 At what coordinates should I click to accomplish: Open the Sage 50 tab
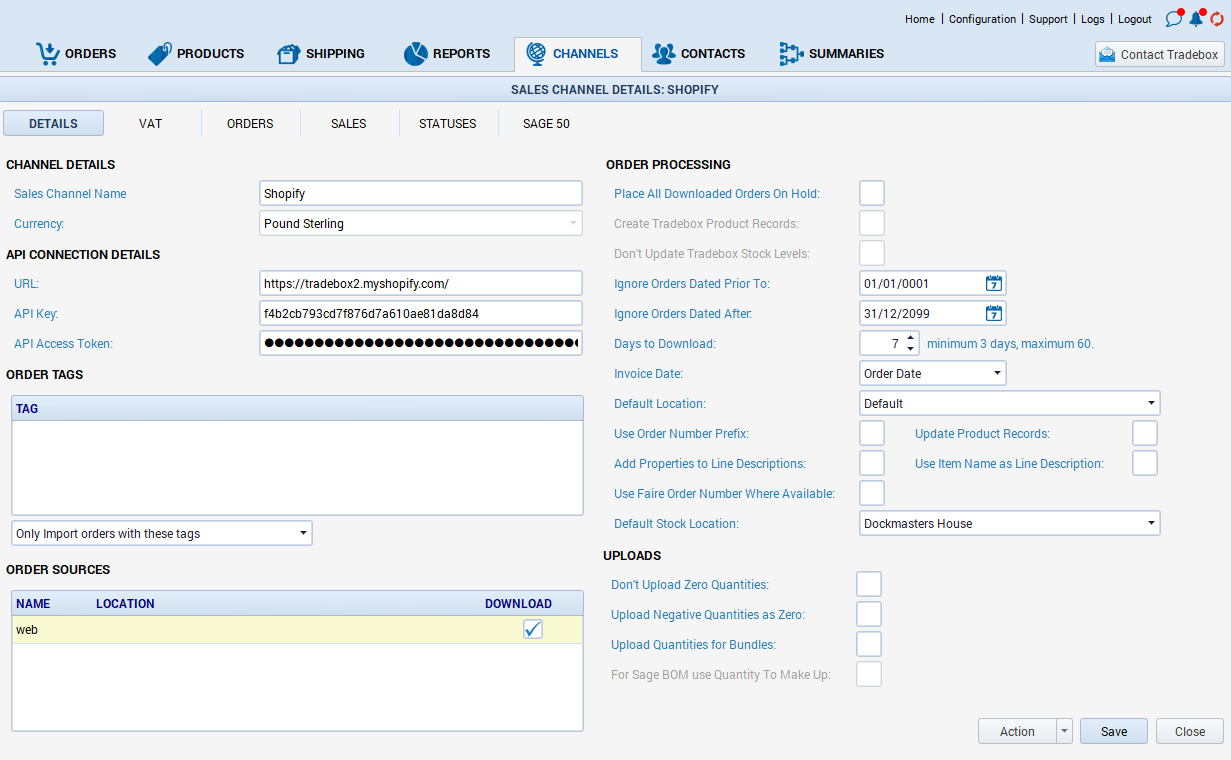[x=546, y=124]
